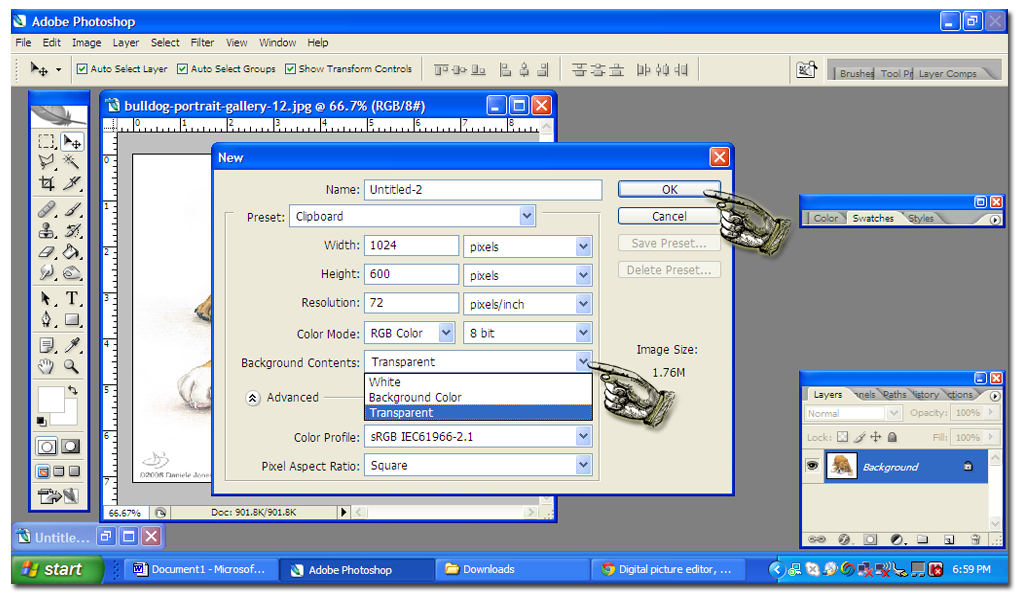Switch to Standard edit mode
Screen dimensions: 1024x600
click(46, 447)
